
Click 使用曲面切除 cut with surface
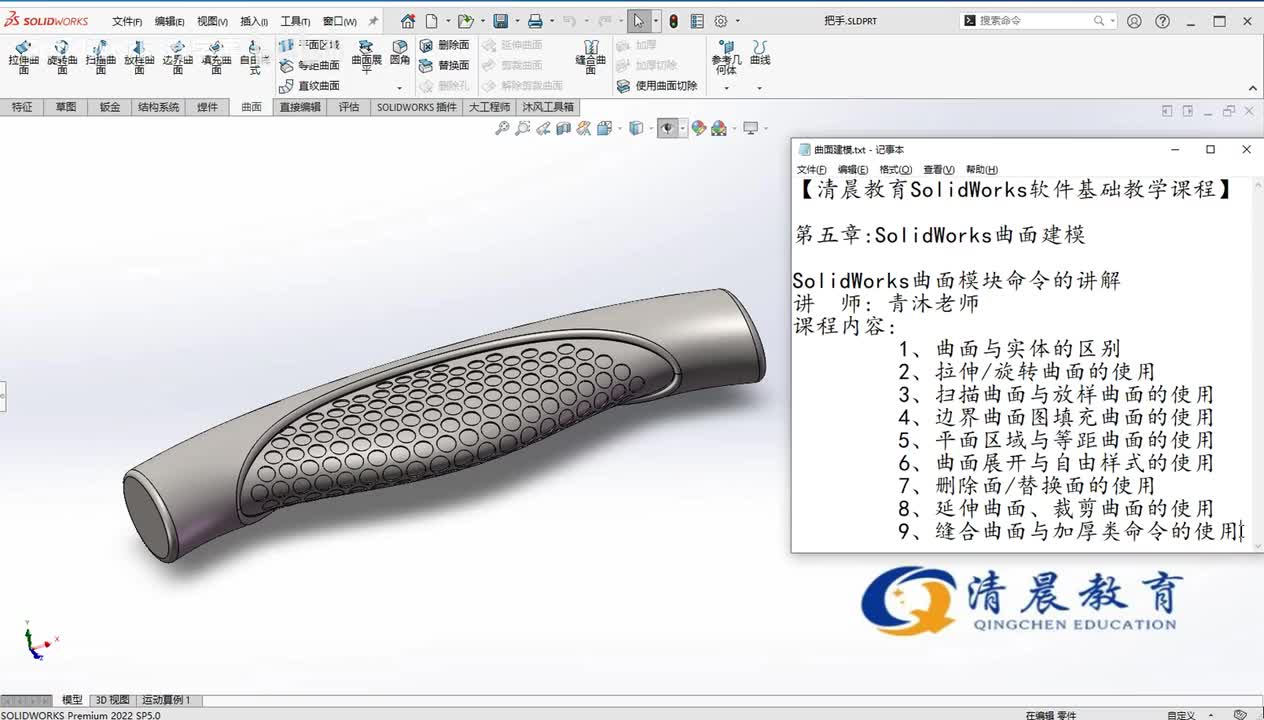click(x=657, y=86)
